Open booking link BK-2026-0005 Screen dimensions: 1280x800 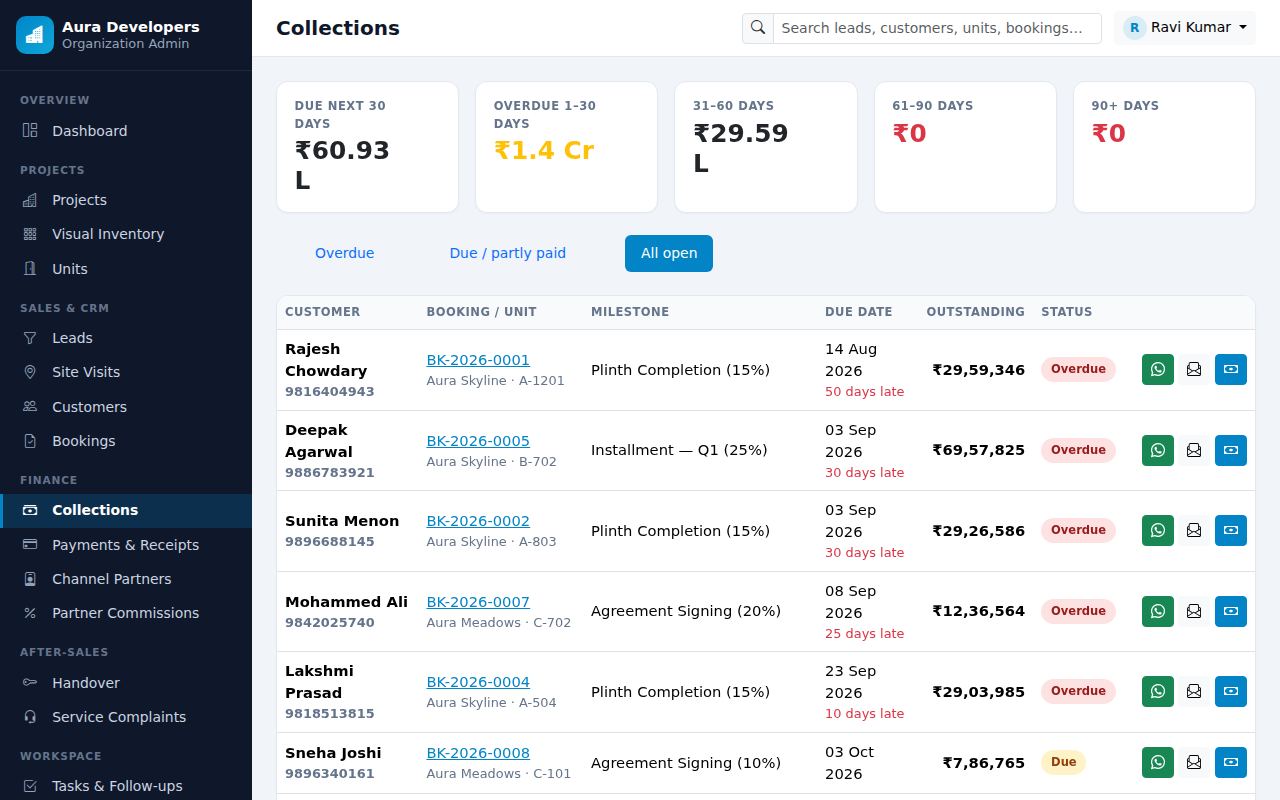click(478, 441)
